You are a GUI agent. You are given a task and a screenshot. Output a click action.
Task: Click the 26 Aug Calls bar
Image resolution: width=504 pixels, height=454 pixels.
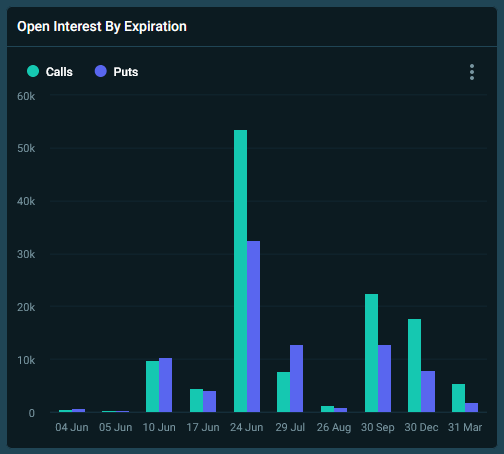(327, 409)
